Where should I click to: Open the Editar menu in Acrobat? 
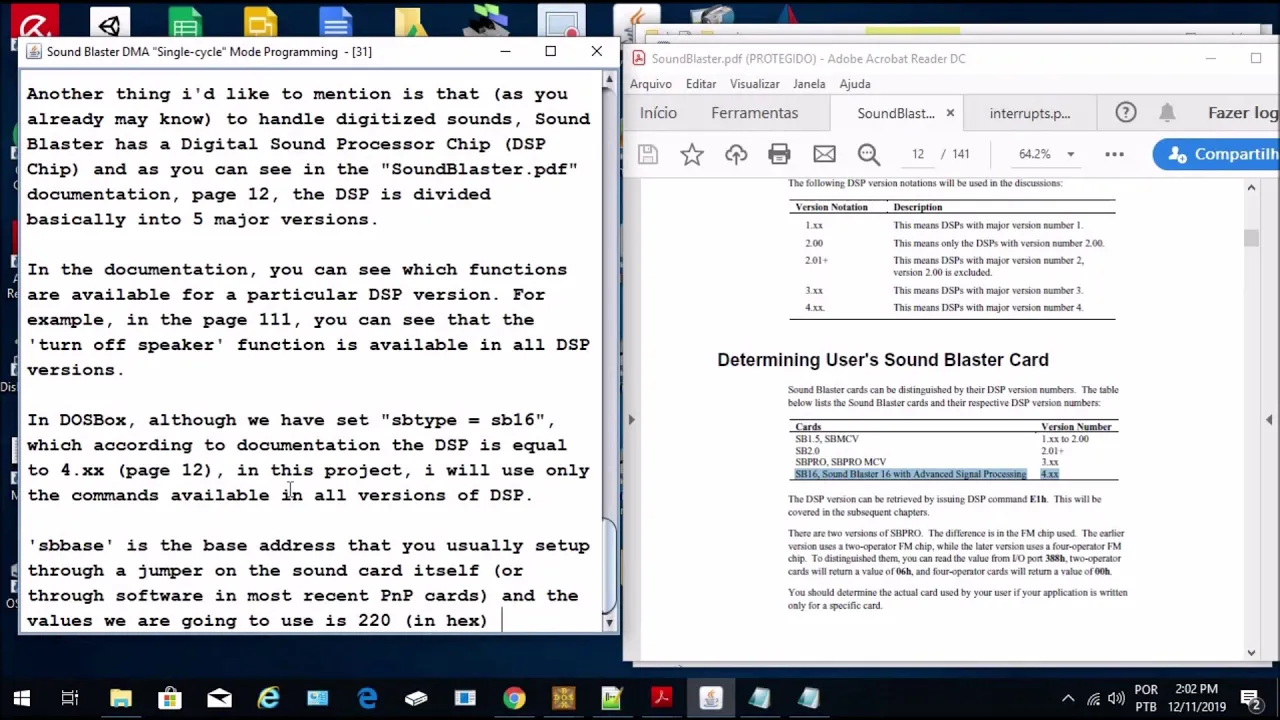click(x=701, y=84)
